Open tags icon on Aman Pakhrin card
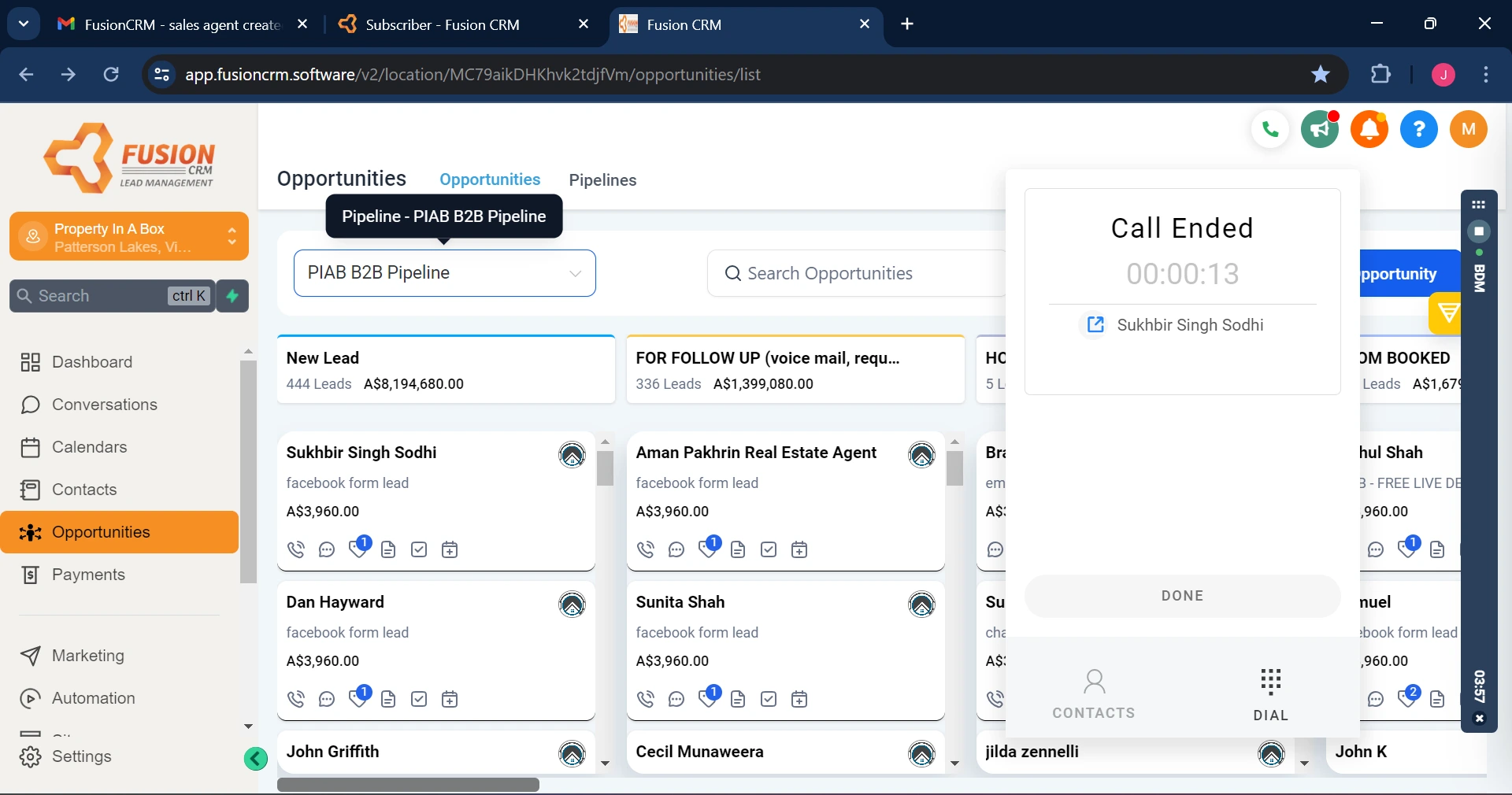The image size is (1512, 795). 709,547
